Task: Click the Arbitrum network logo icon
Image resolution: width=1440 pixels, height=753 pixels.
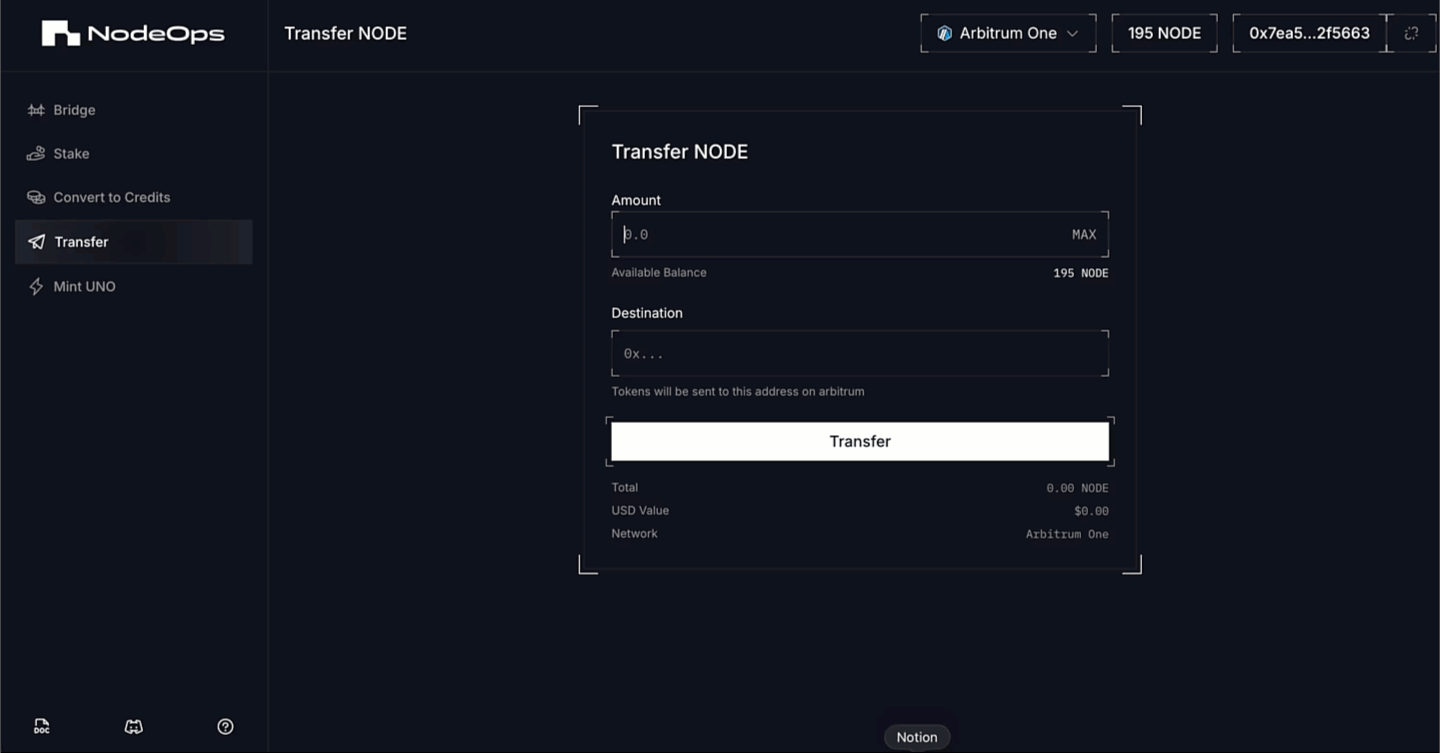Action: pyautogui.click(x=944, y=33)
